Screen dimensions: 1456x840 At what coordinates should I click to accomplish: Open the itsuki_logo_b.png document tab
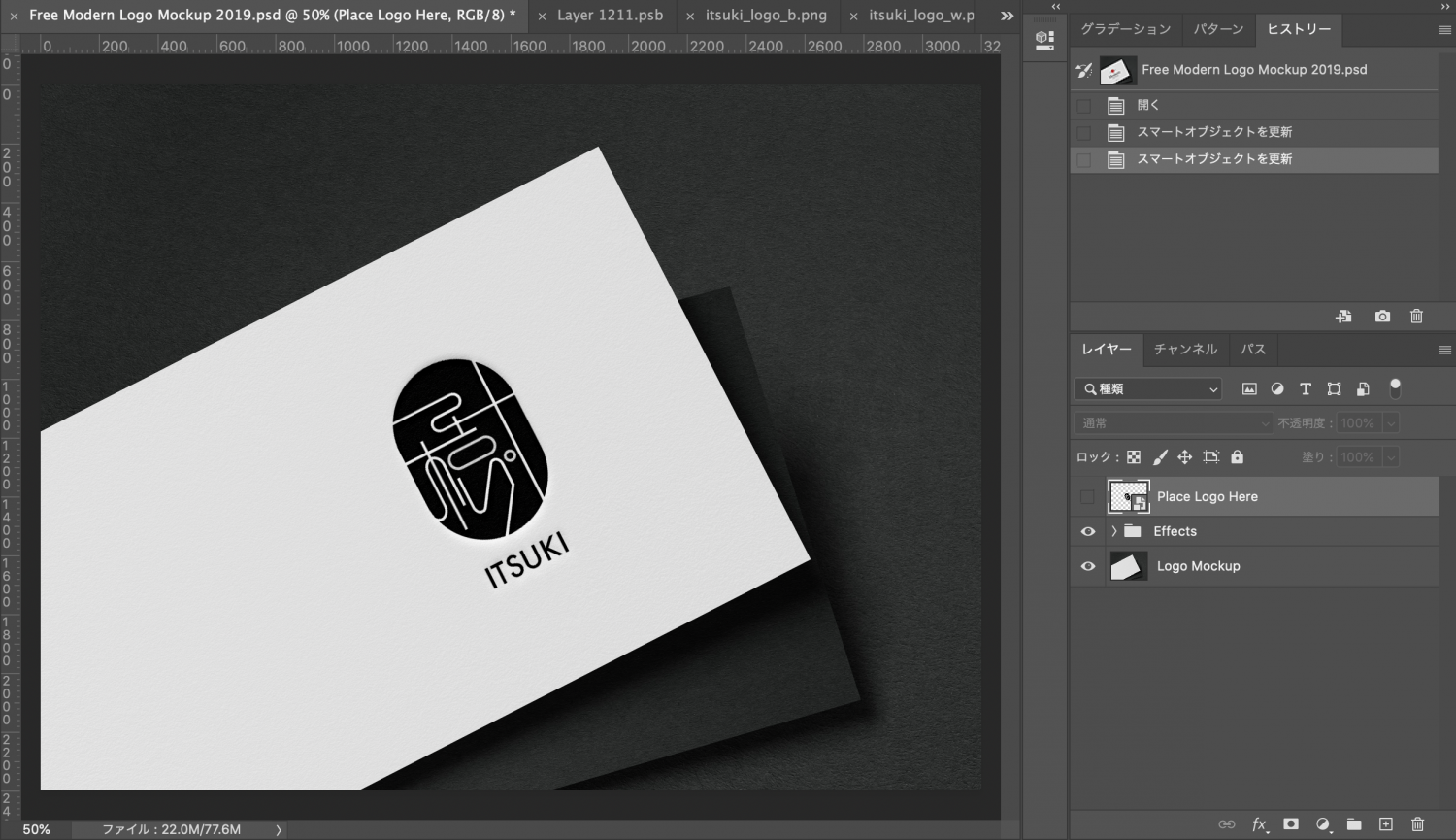[x=766, y=16]
